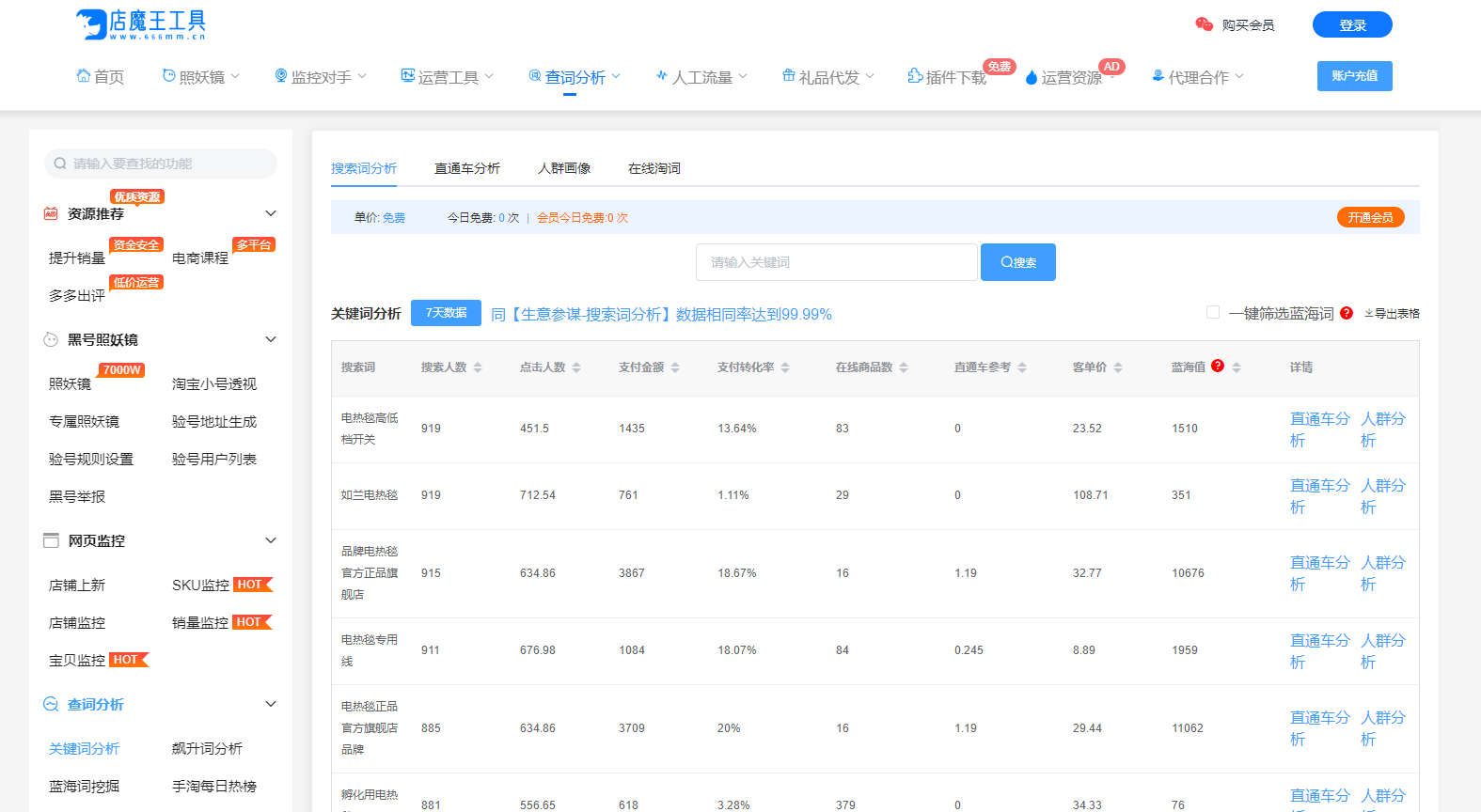1481x812 pixels.
Task: Switch to the 在线淘词 tab
Action: point(654,168)
